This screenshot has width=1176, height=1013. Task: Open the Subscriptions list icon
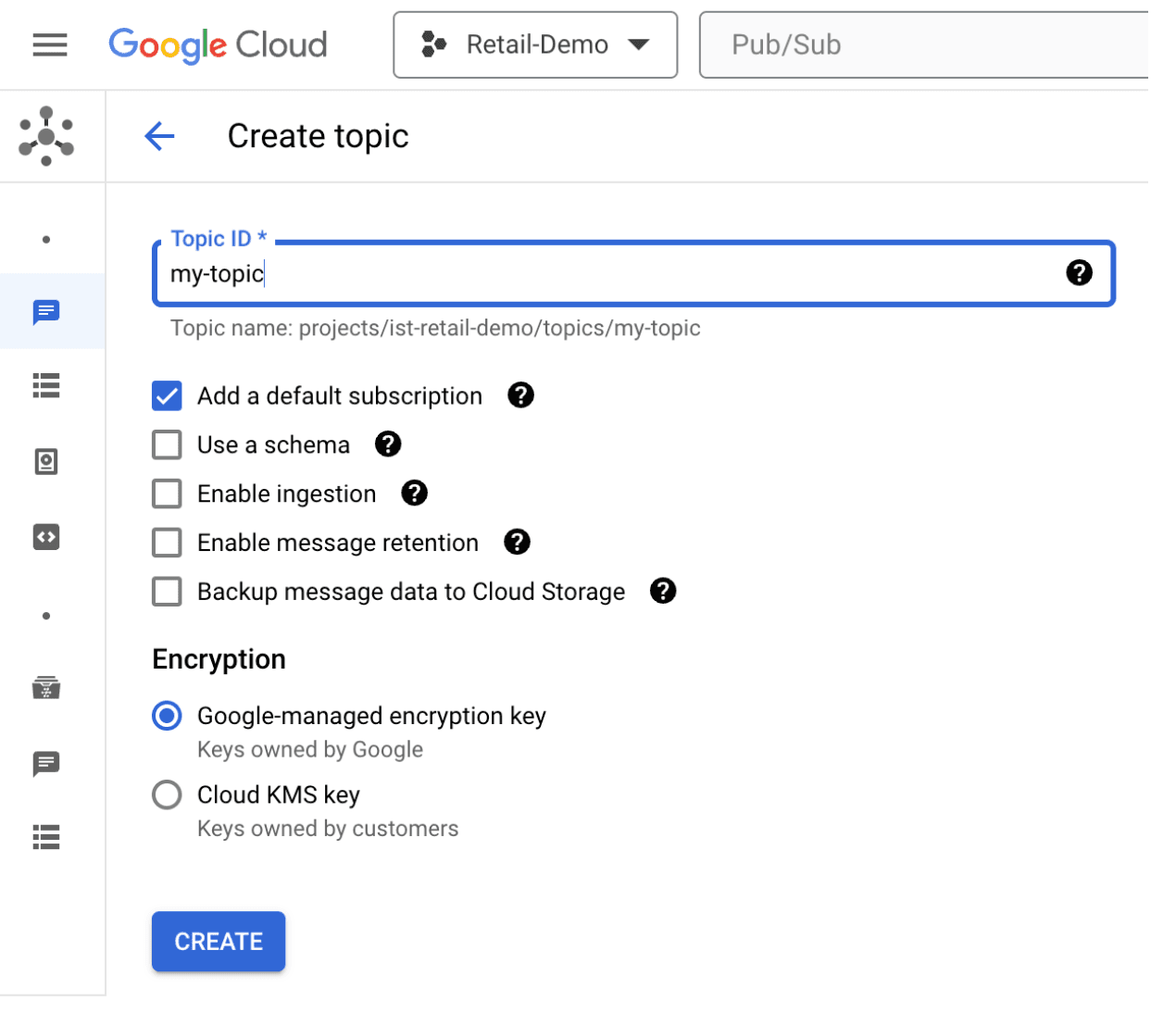click(x=46, y=386)
